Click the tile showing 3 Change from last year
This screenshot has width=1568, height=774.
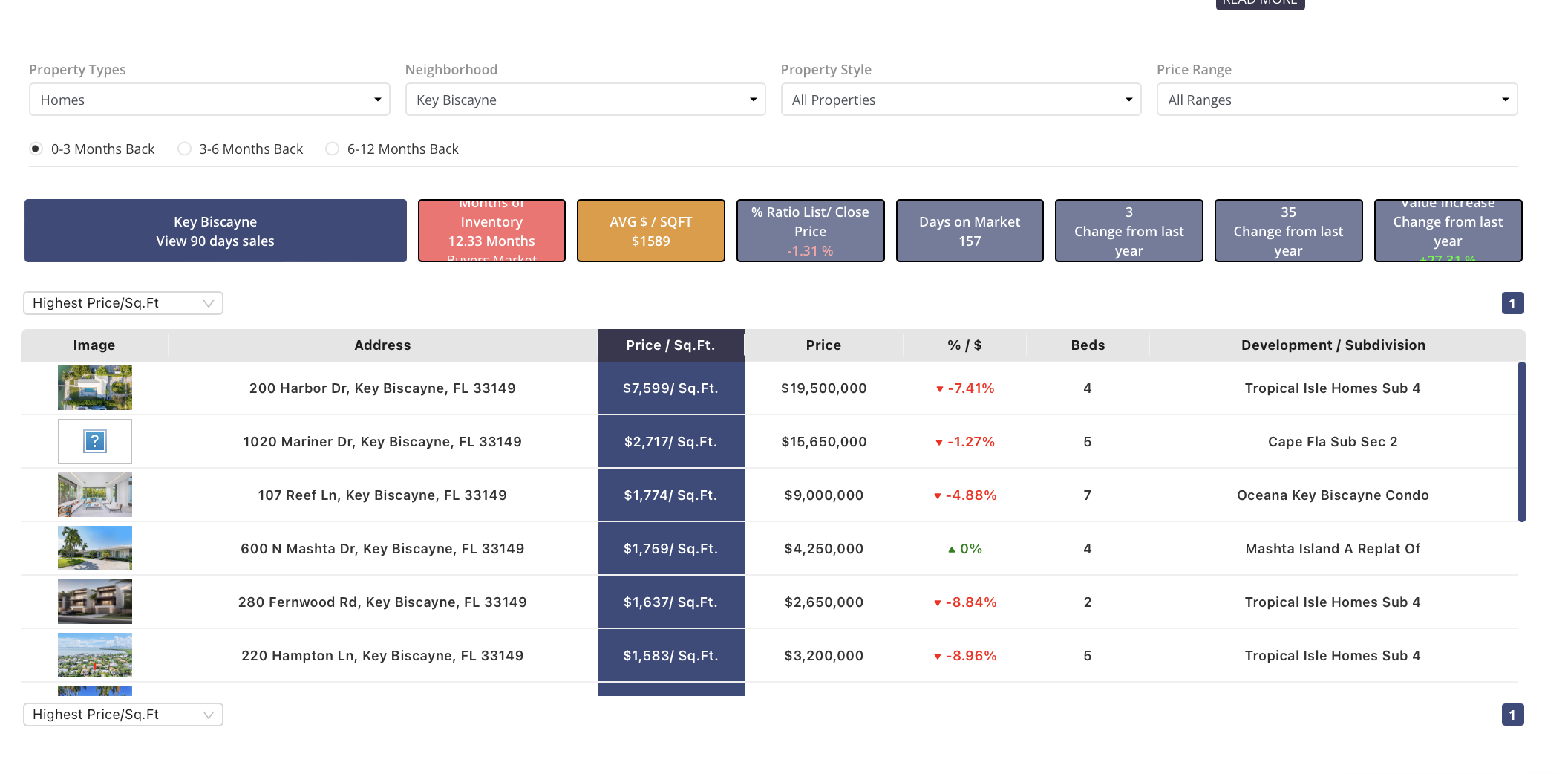1129,231
